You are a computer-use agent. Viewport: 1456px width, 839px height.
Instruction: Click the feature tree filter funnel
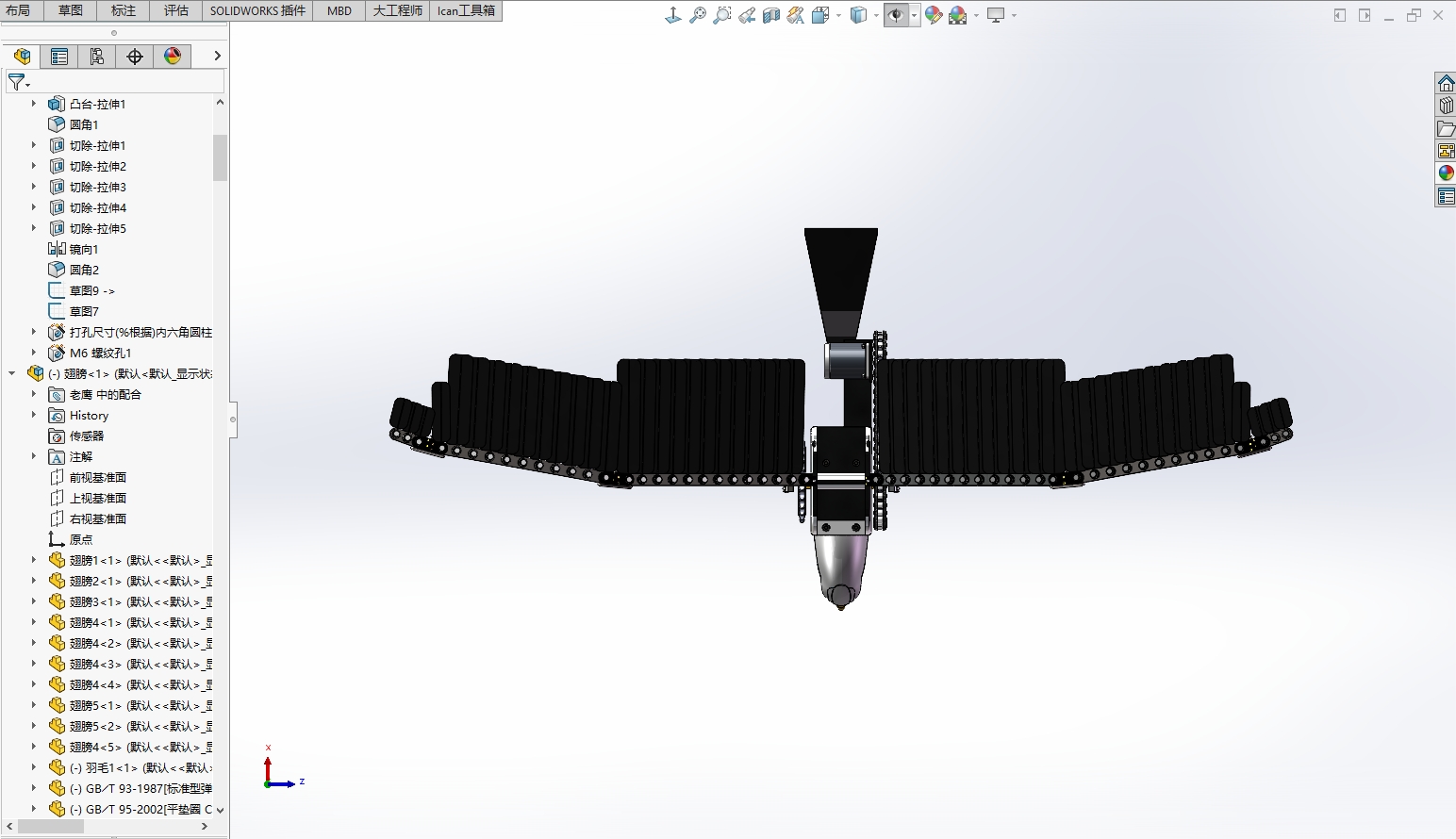(17, 83)
